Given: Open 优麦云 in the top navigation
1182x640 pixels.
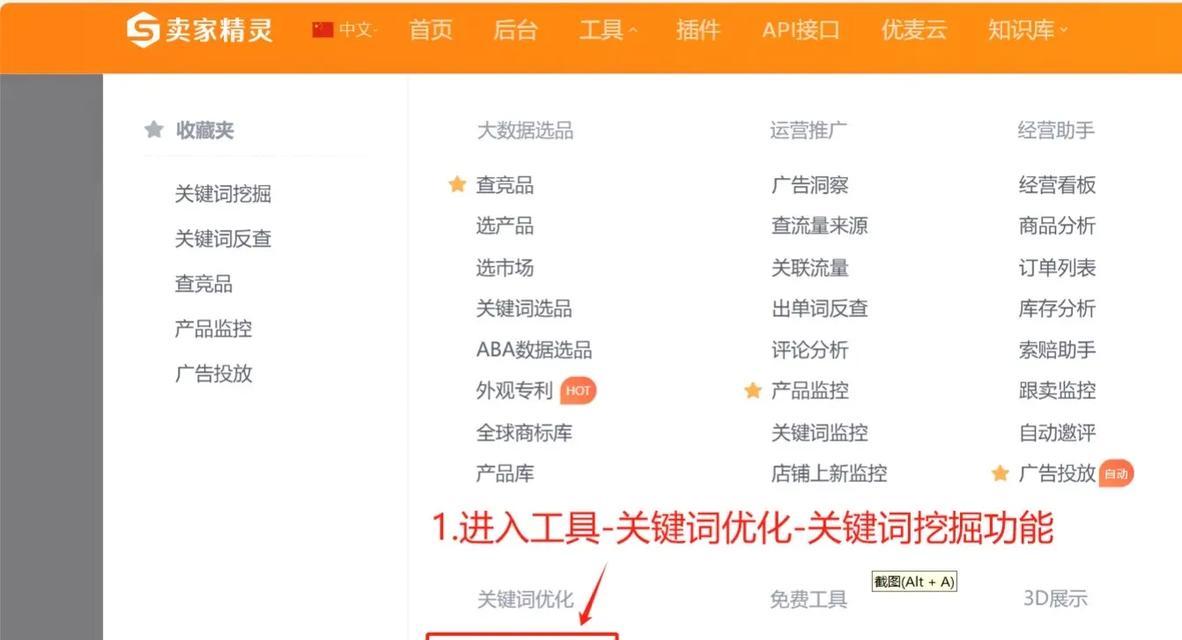Looking at the screenshot, I should tap(914, 29).
